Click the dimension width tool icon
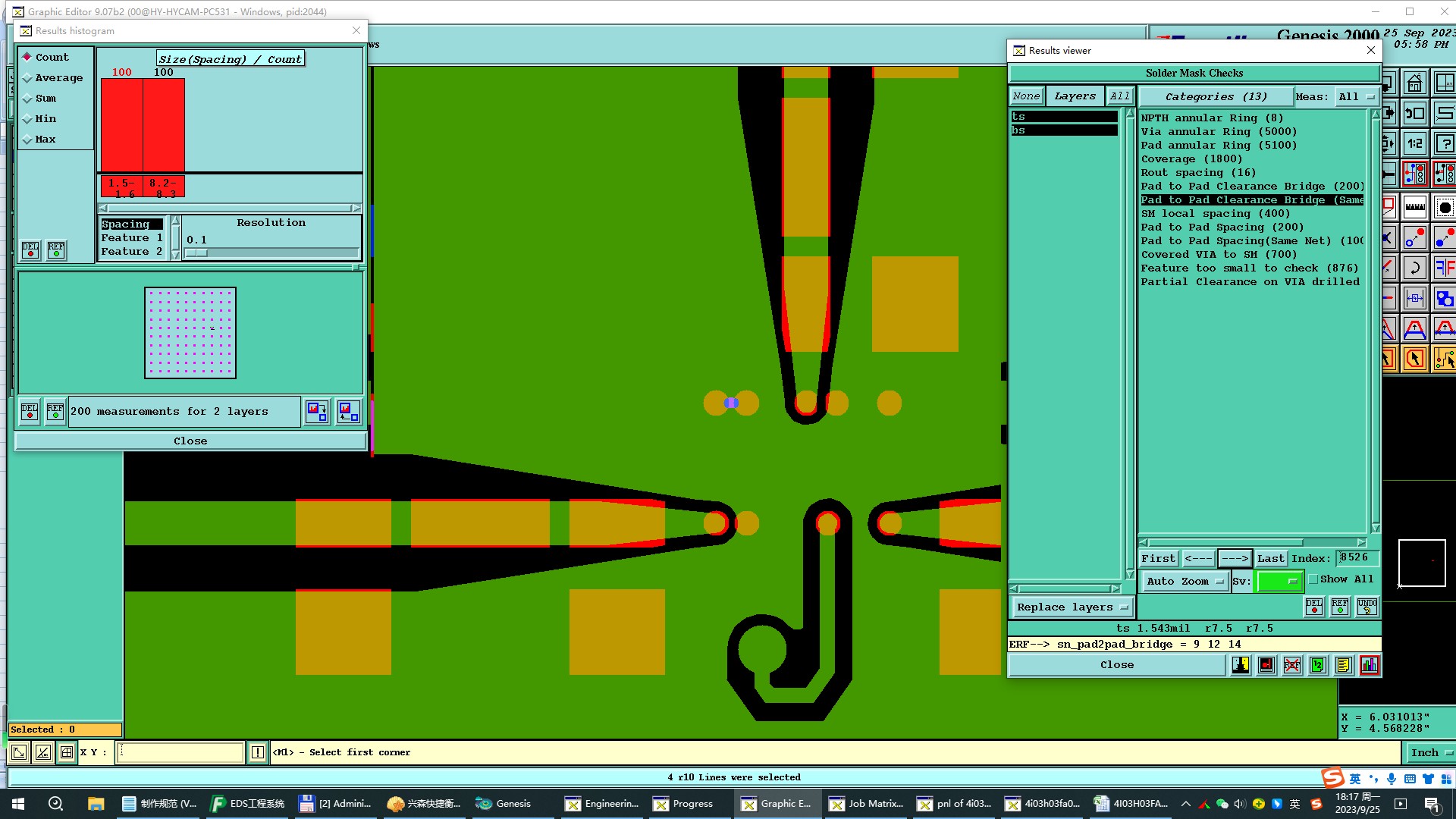Viewport: 1456px width, 819px height. (1414, 298)
